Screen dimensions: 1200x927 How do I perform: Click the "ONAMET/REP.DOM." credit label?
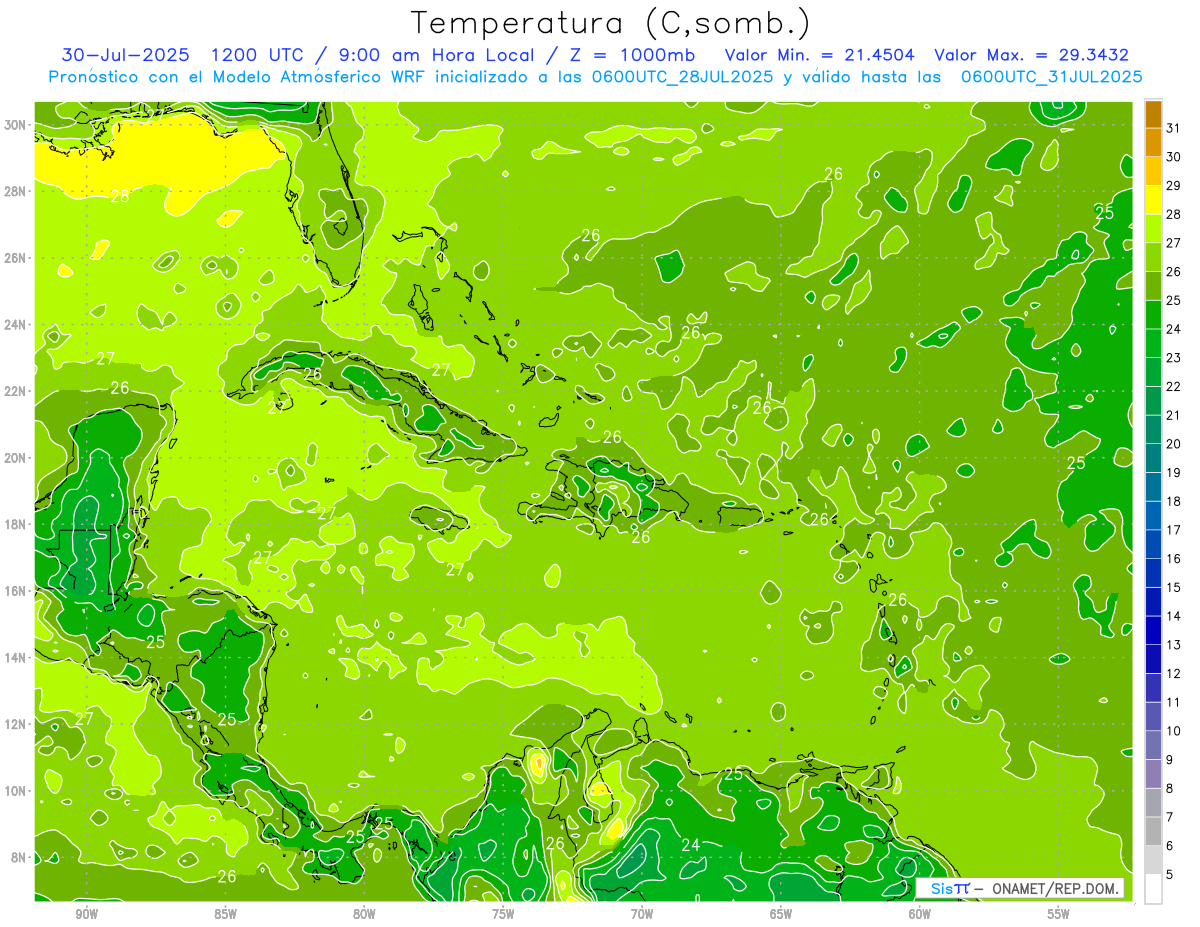pos(1057,888)
